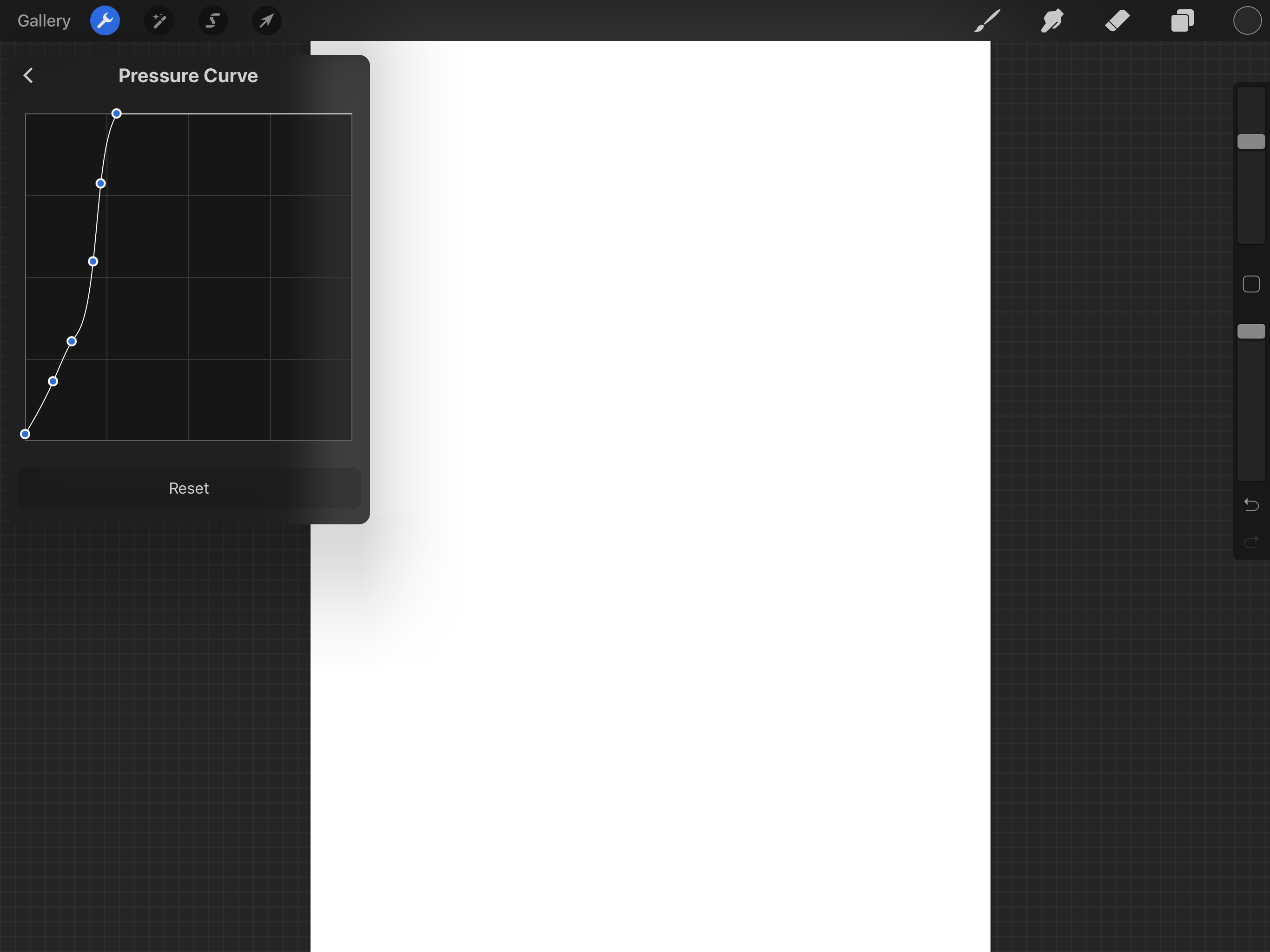Click the brush size slider handle
1270x952 pixels.
(x=1251, y=142)
